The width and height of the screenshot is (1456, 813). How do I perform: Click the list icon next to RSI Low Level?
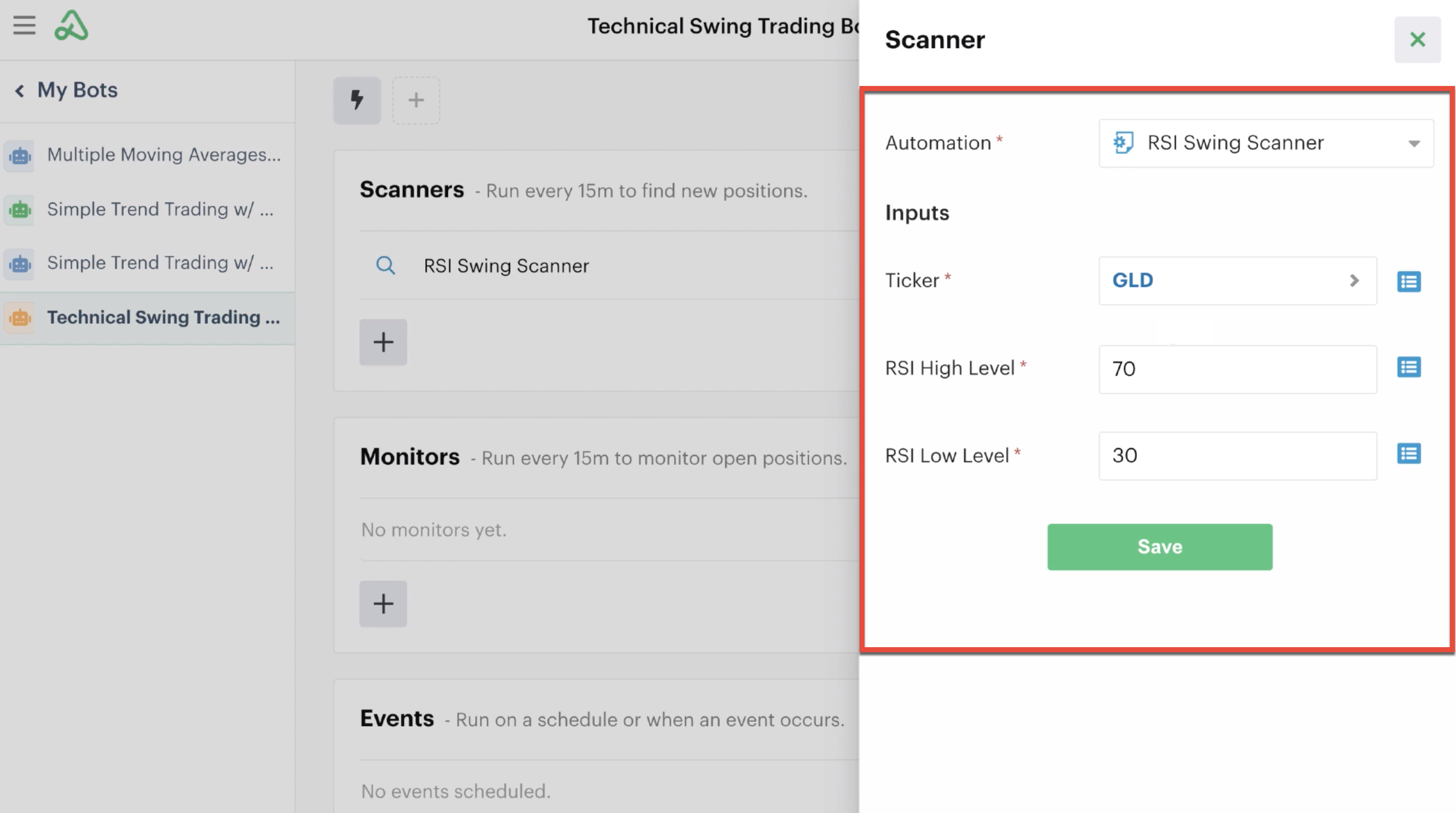click(1408, 454)
